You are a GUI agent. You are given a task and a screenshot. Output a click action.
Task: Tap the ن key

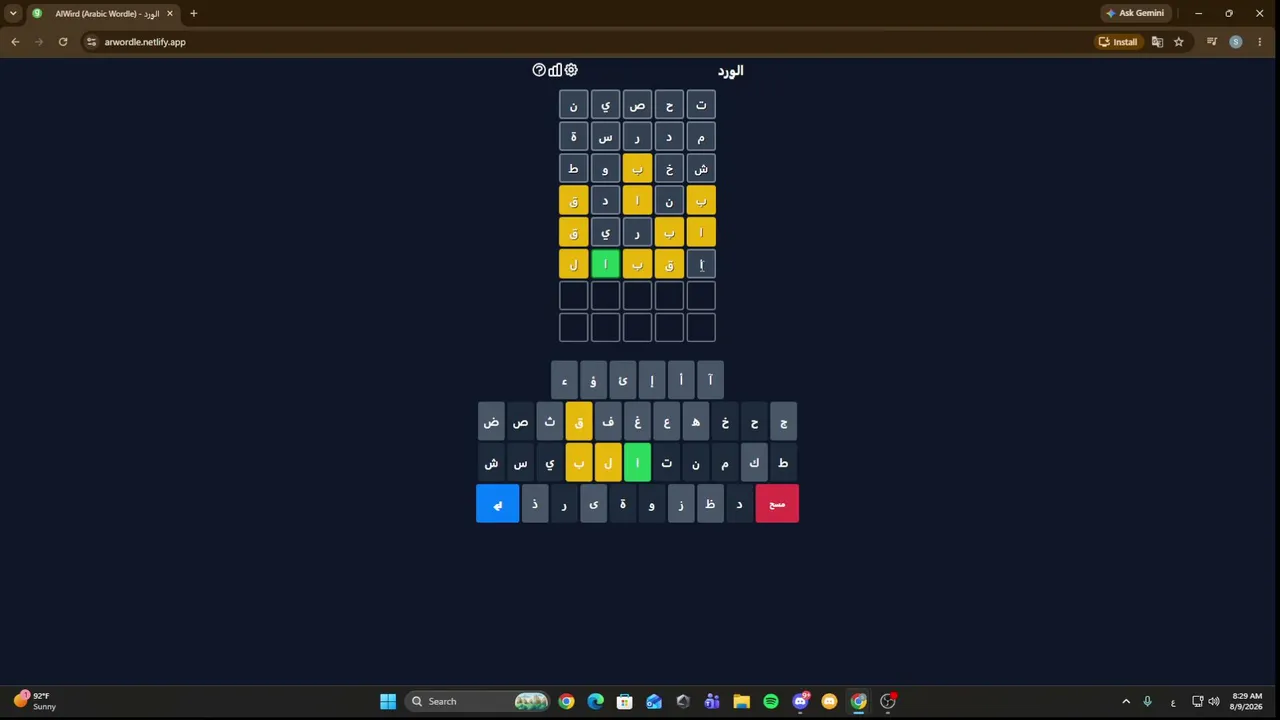[x=696, y=463]
